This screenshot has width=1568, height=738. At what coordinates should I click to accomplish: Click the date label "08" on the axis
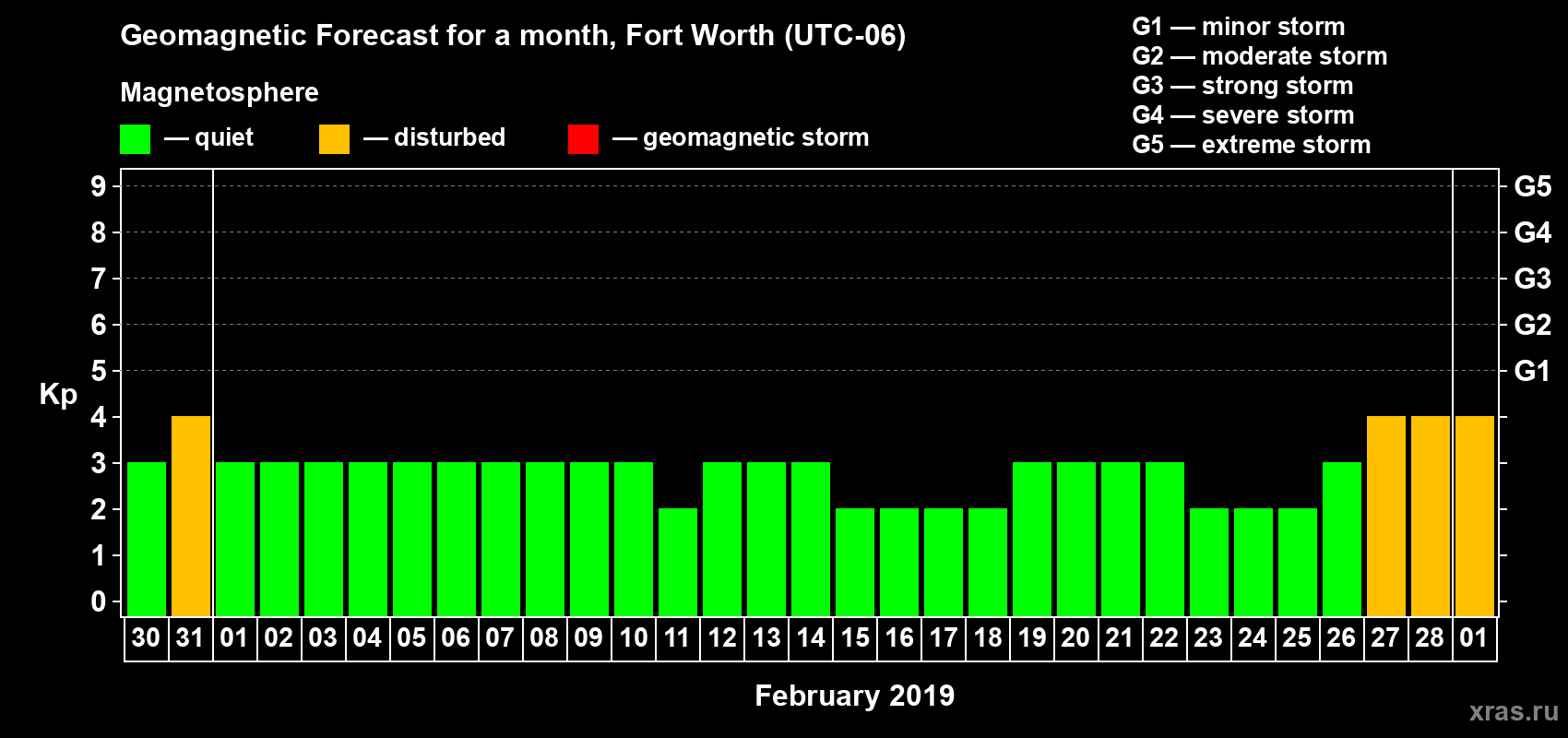coord(544,638)
